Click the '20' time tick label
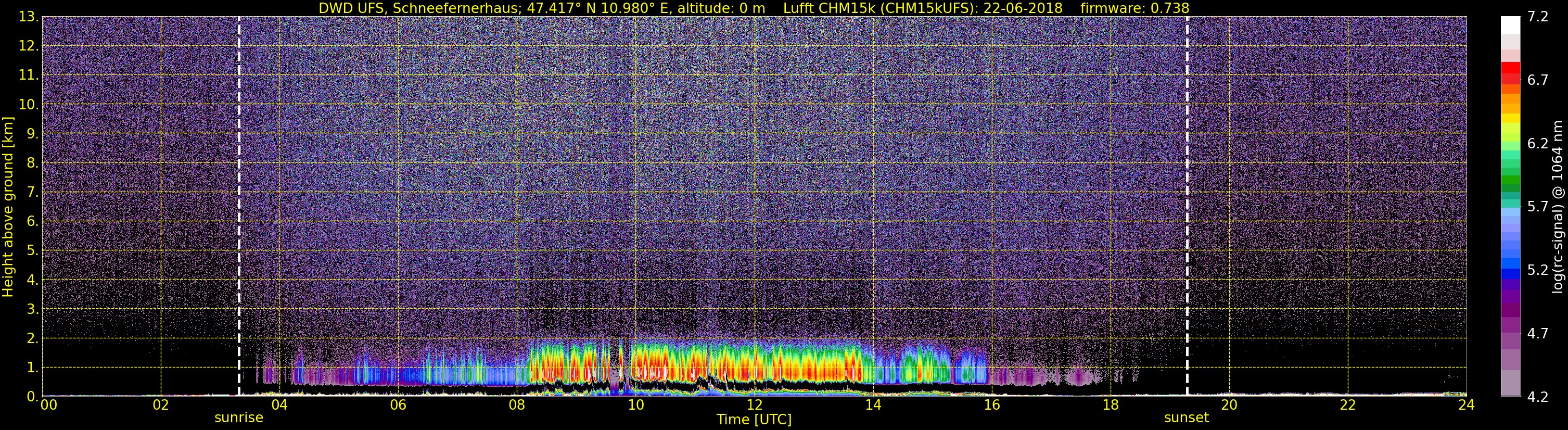The image size is (1568, 430). 1229,405
